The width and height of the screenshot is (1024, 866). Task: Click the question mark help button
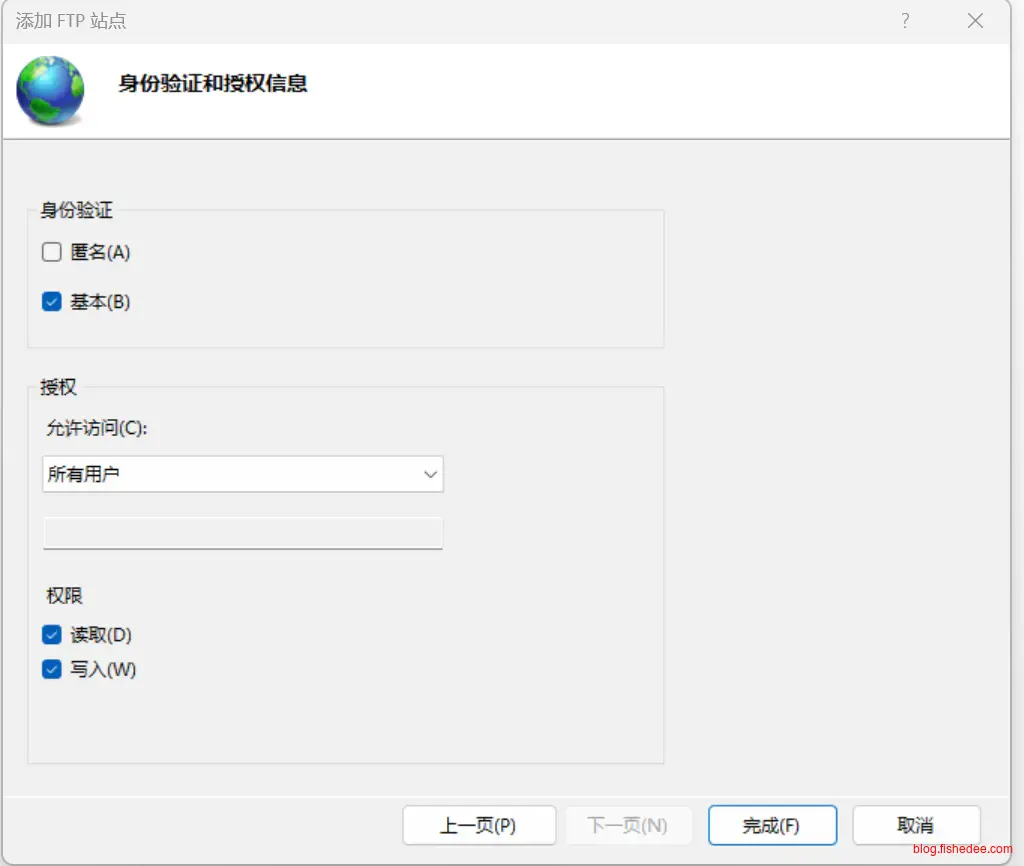[905, 21]
